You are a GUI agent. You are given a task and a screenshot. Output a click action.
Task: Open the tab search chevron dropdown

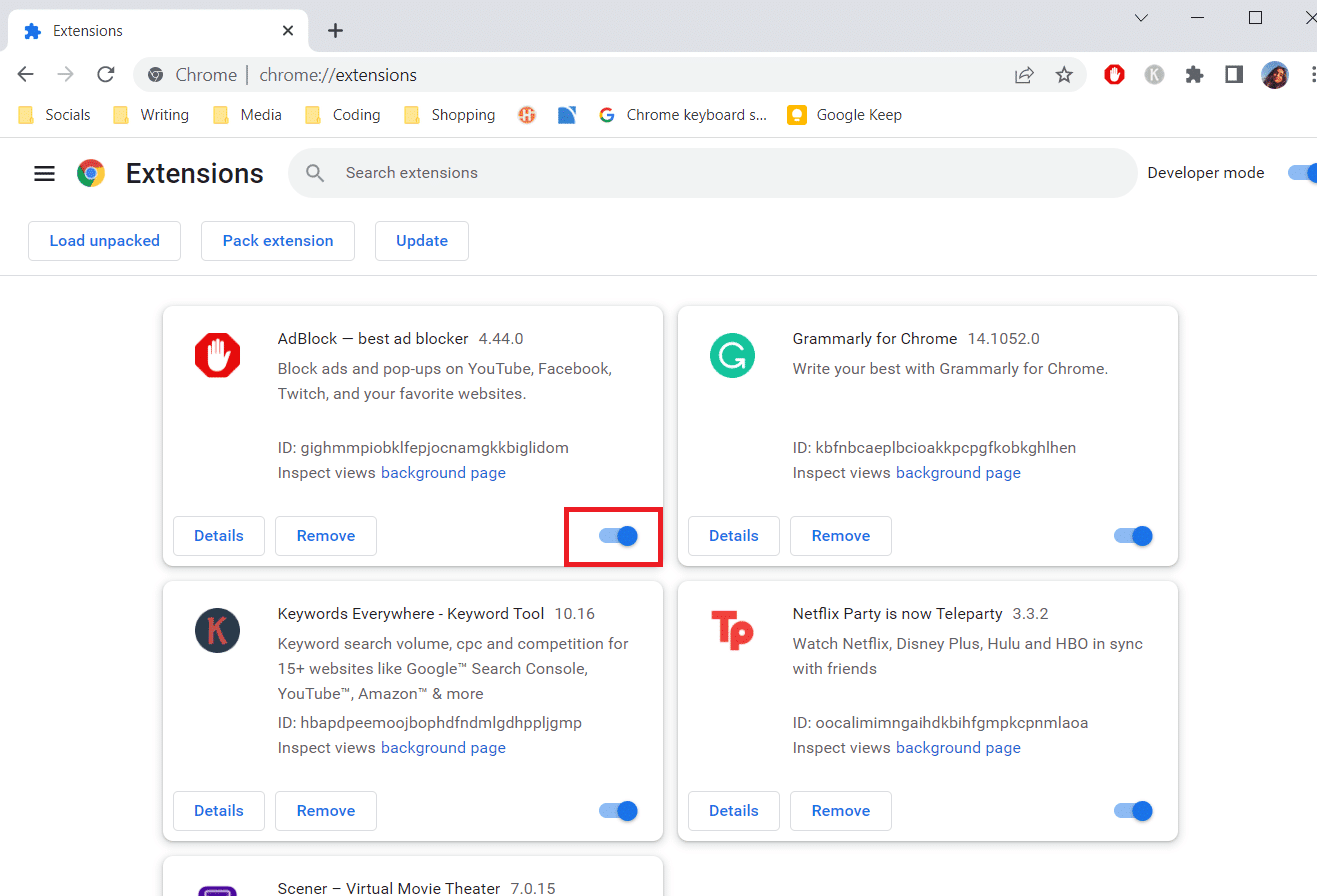point(1141,17)
